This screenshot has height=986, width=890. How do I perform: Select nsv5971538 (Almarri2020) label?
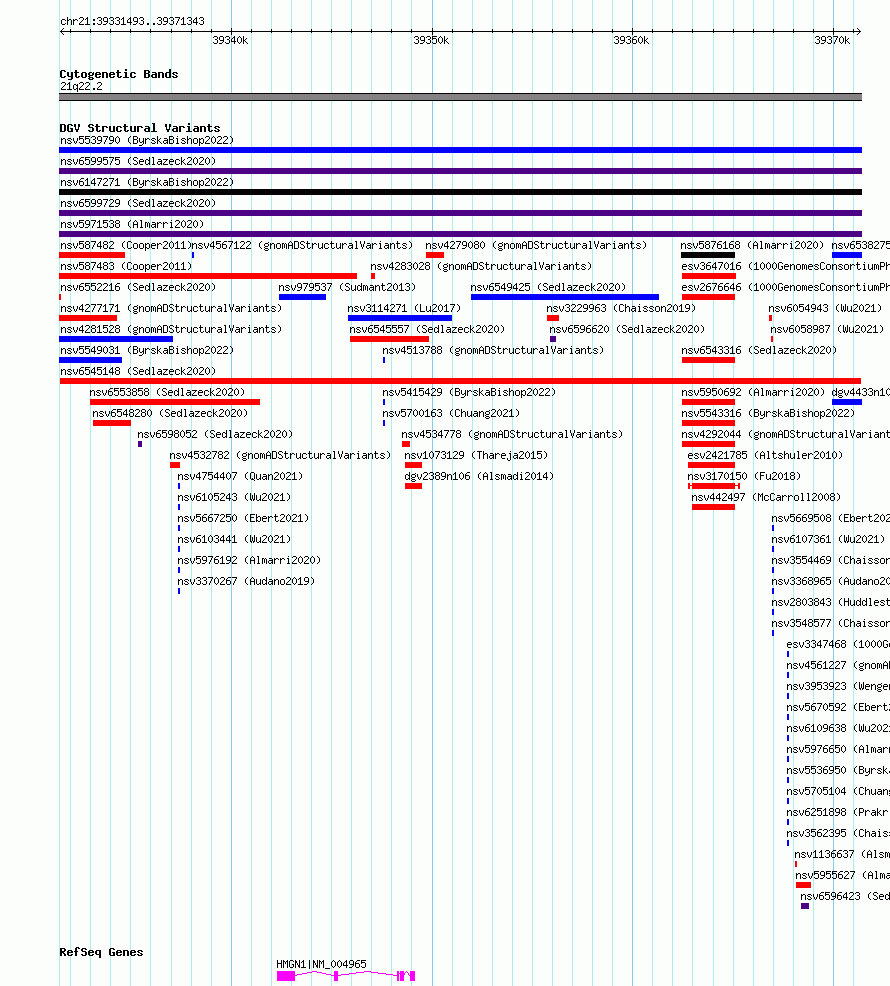point(132,224)
